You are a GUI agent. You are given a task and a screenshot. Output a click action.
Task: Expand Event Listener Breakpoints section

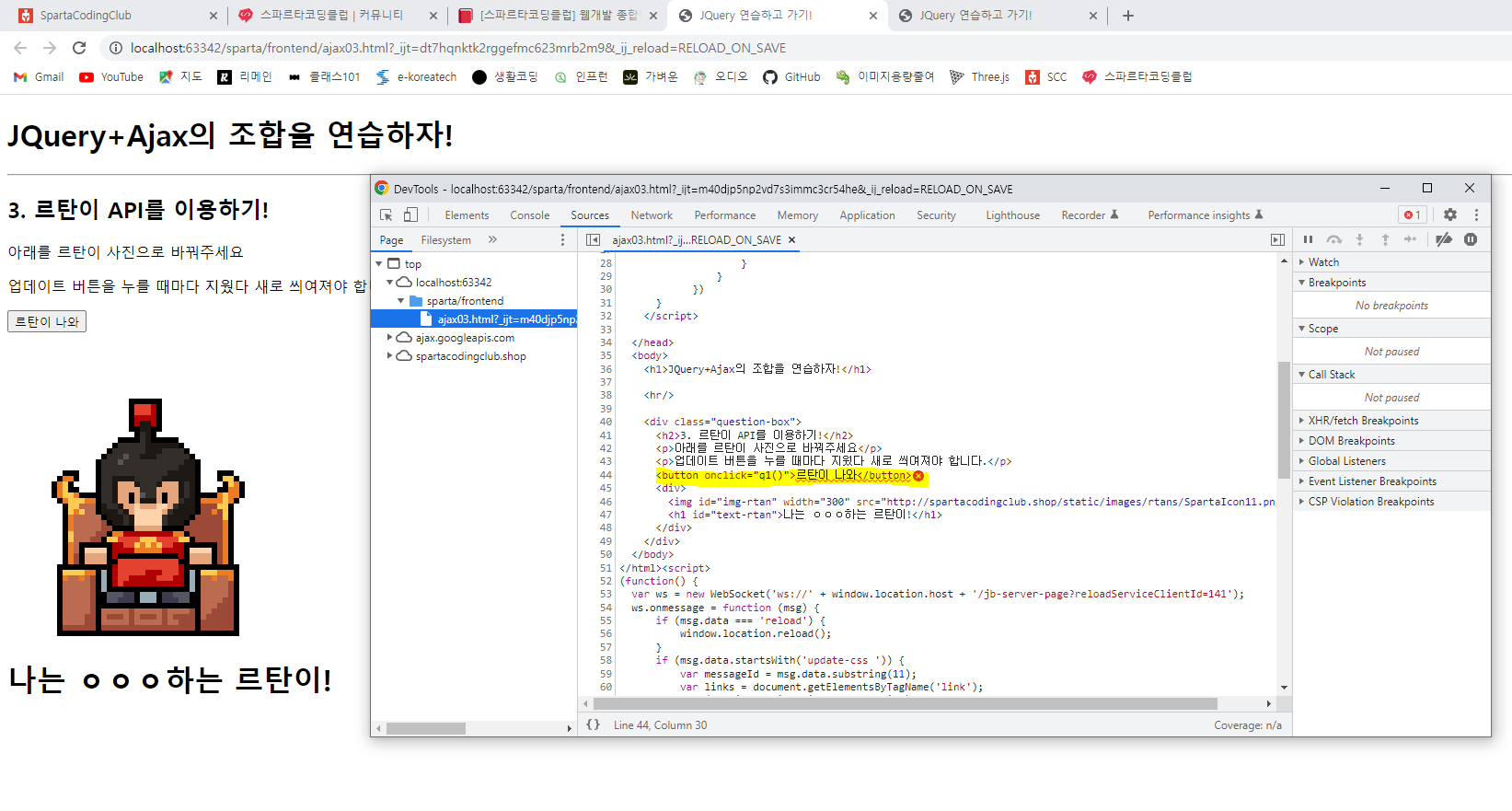1391,481
